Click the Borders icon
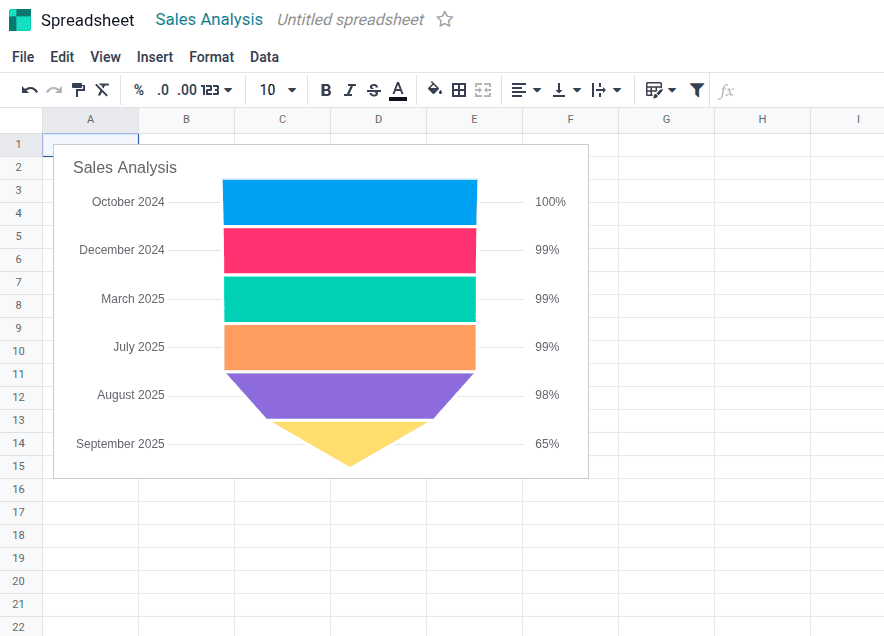 click(459, 90)
